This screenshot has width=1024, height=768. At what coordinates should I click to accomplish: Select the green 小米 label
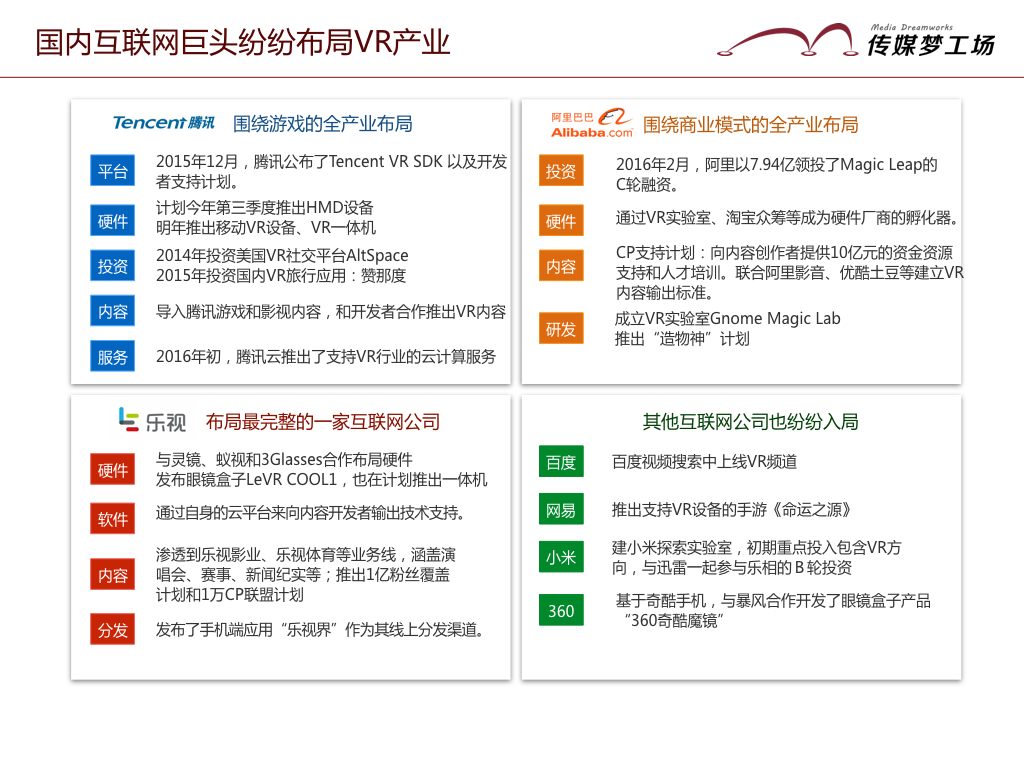561,558
